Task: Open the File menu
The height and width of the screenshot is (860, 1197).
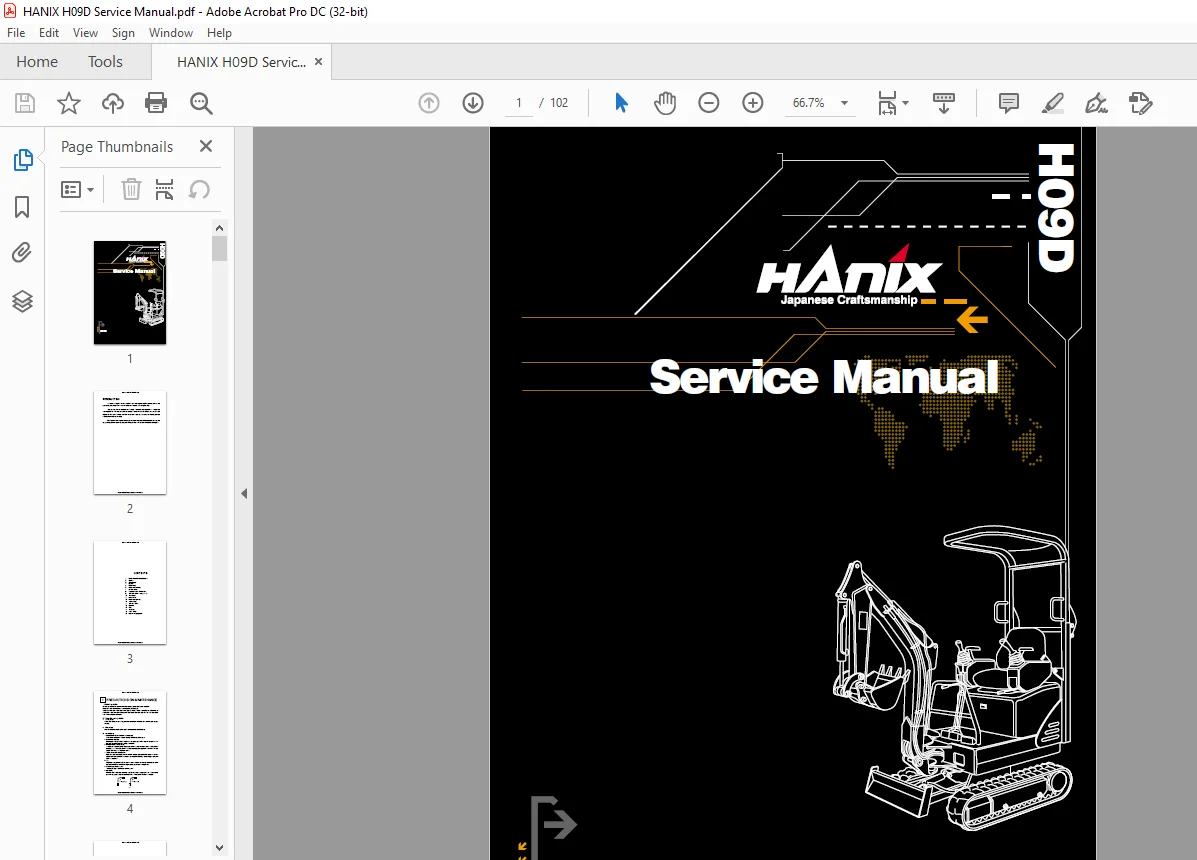Action: (x=16, y=33)
